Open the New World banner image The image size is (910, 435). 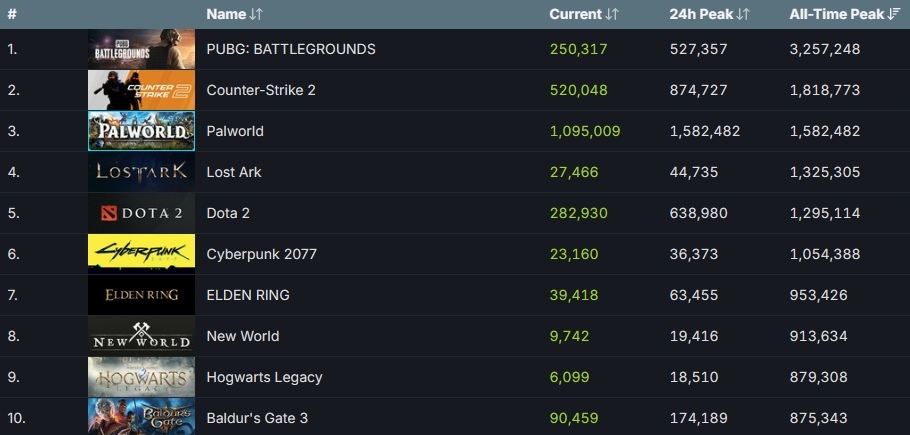point(141,336)
